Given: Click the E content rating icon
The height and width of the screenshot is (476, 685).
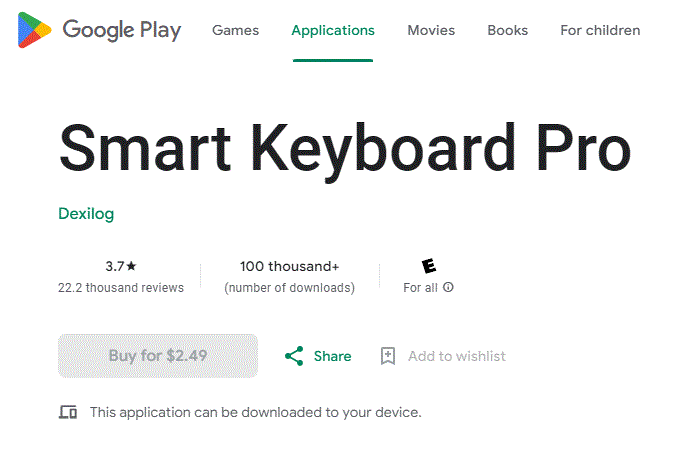Looking at the screenshot, I should pos(429,266).
